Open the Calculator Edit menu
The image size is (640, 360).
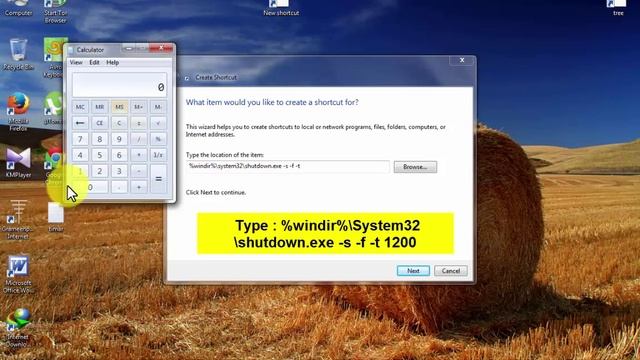[x=94, y=62]
